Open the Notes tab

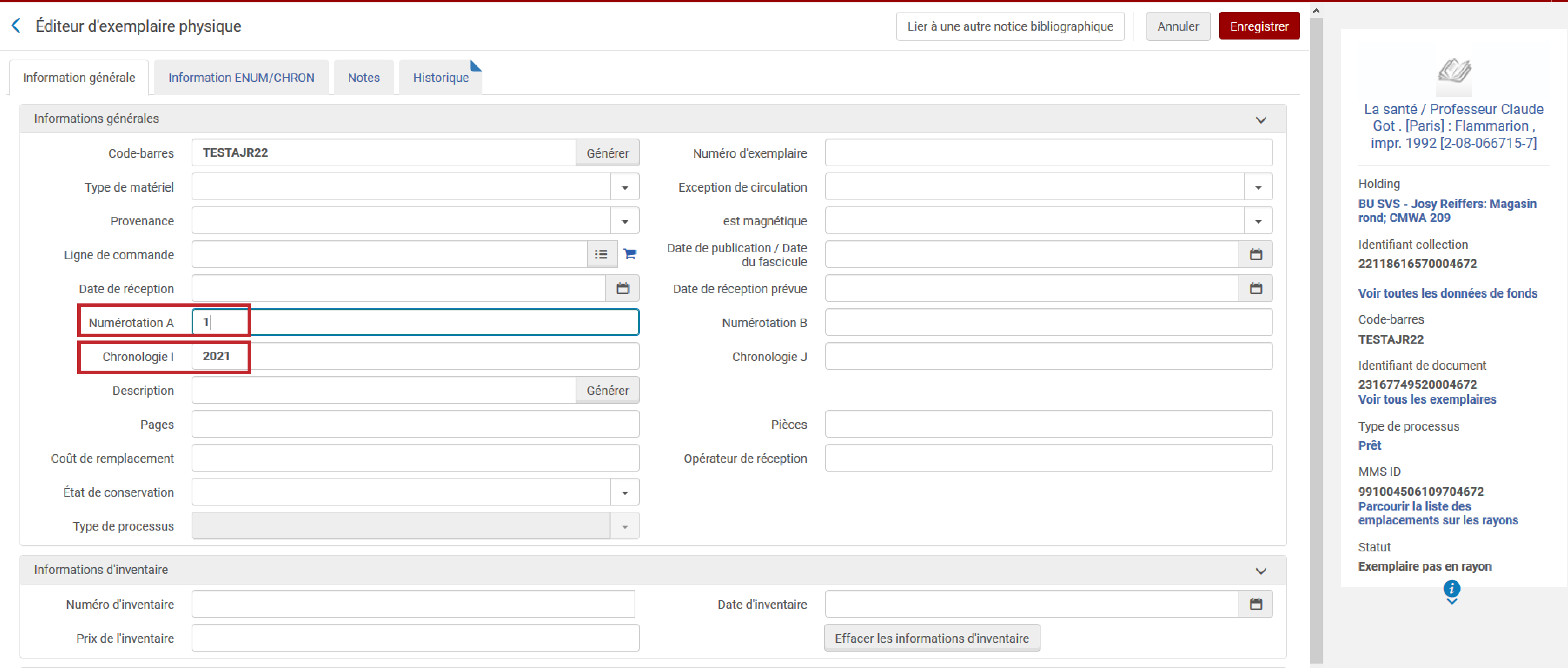tap(363, 78)
